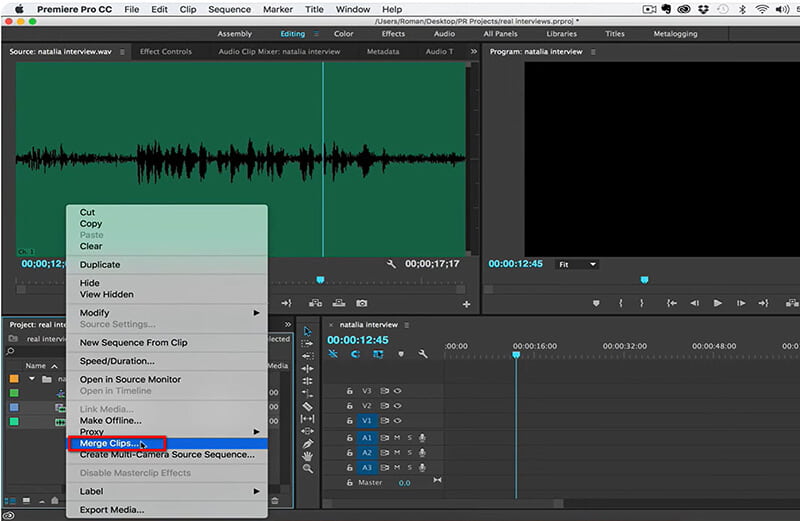Select the Pen tool
This screenshot has width=800, height=521.
[x=307, y=444]
